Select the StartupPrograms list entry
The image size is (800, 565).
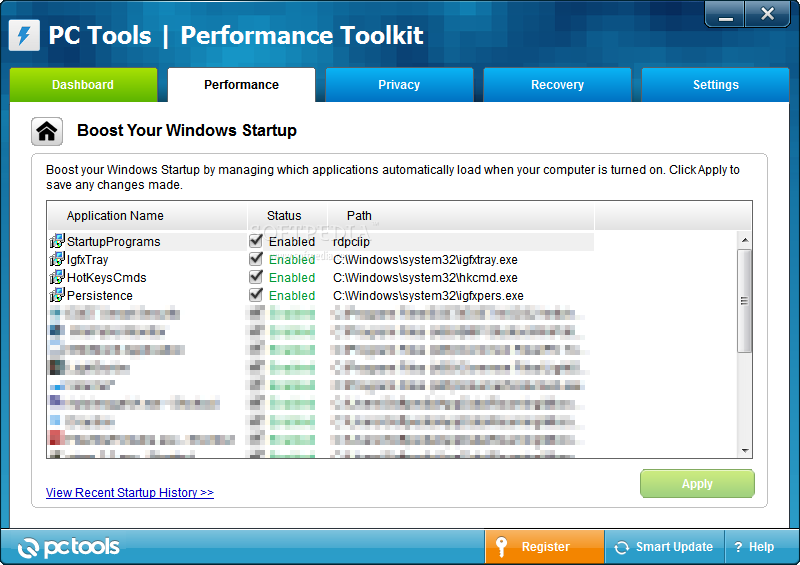point(321,241)
